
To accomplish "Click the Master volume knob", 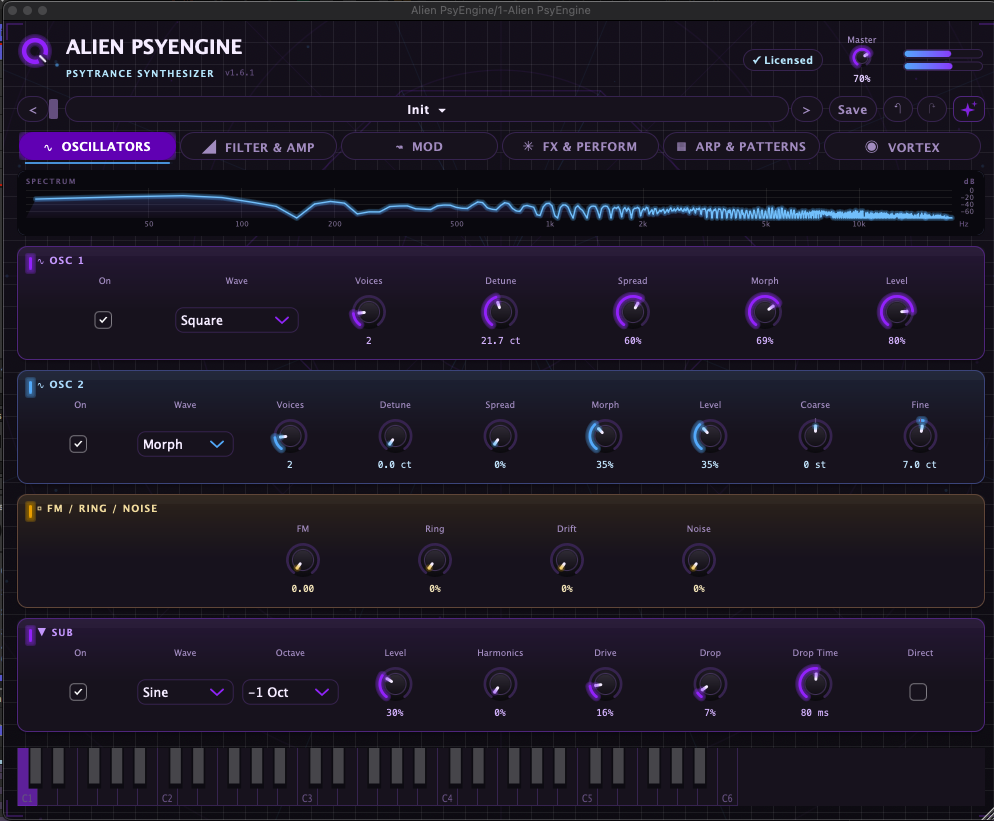I will 862,58.
